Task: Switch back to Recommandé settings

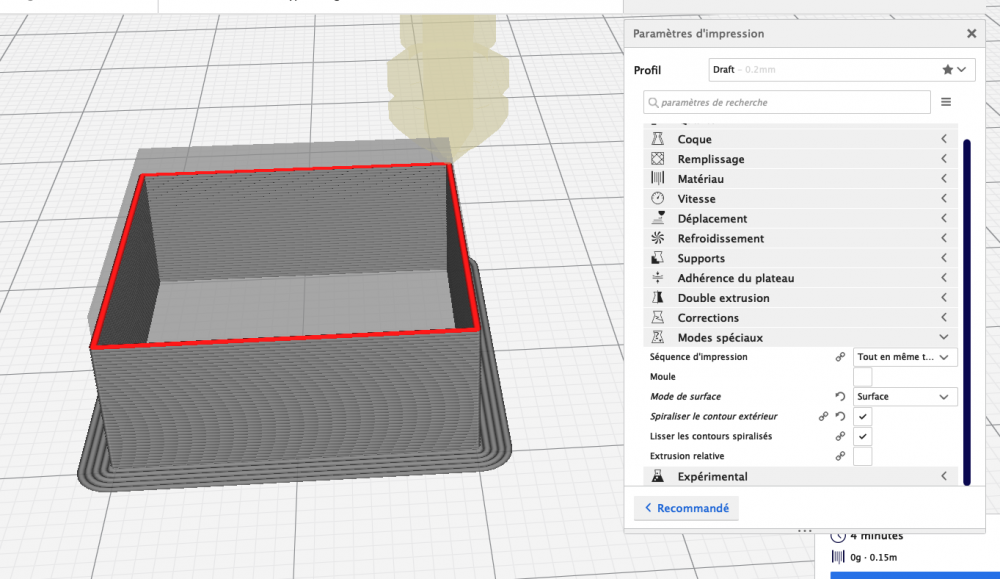Action: [686, 508]
